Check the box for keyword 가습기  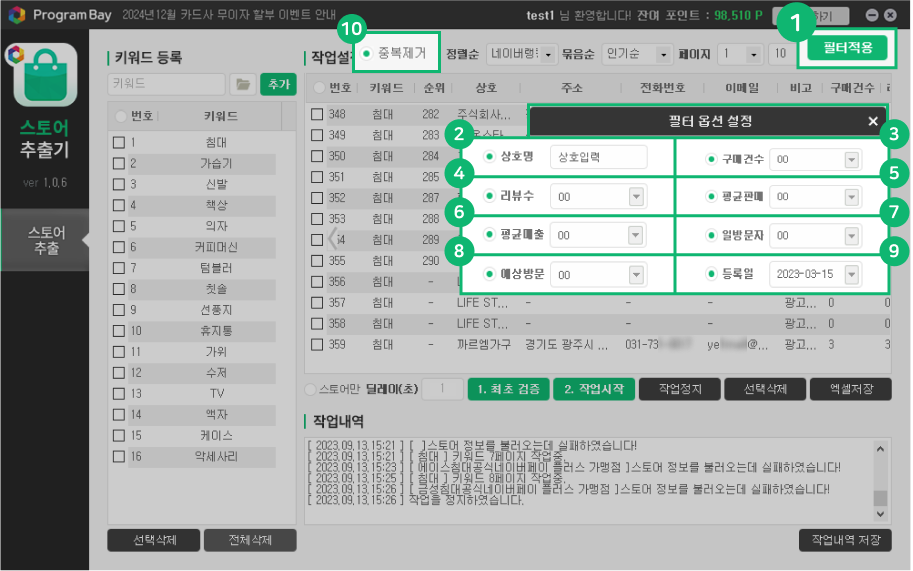tap(119, 163)
